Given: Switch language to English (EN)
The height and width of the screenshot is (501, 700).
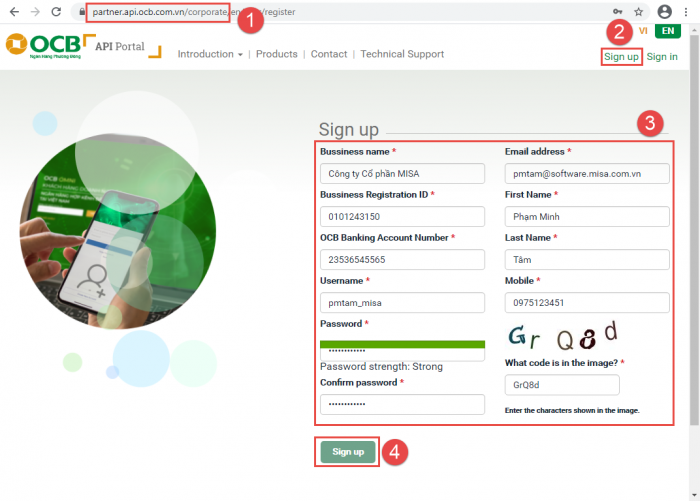Looking at the screenshot, I should click(668, 31).
